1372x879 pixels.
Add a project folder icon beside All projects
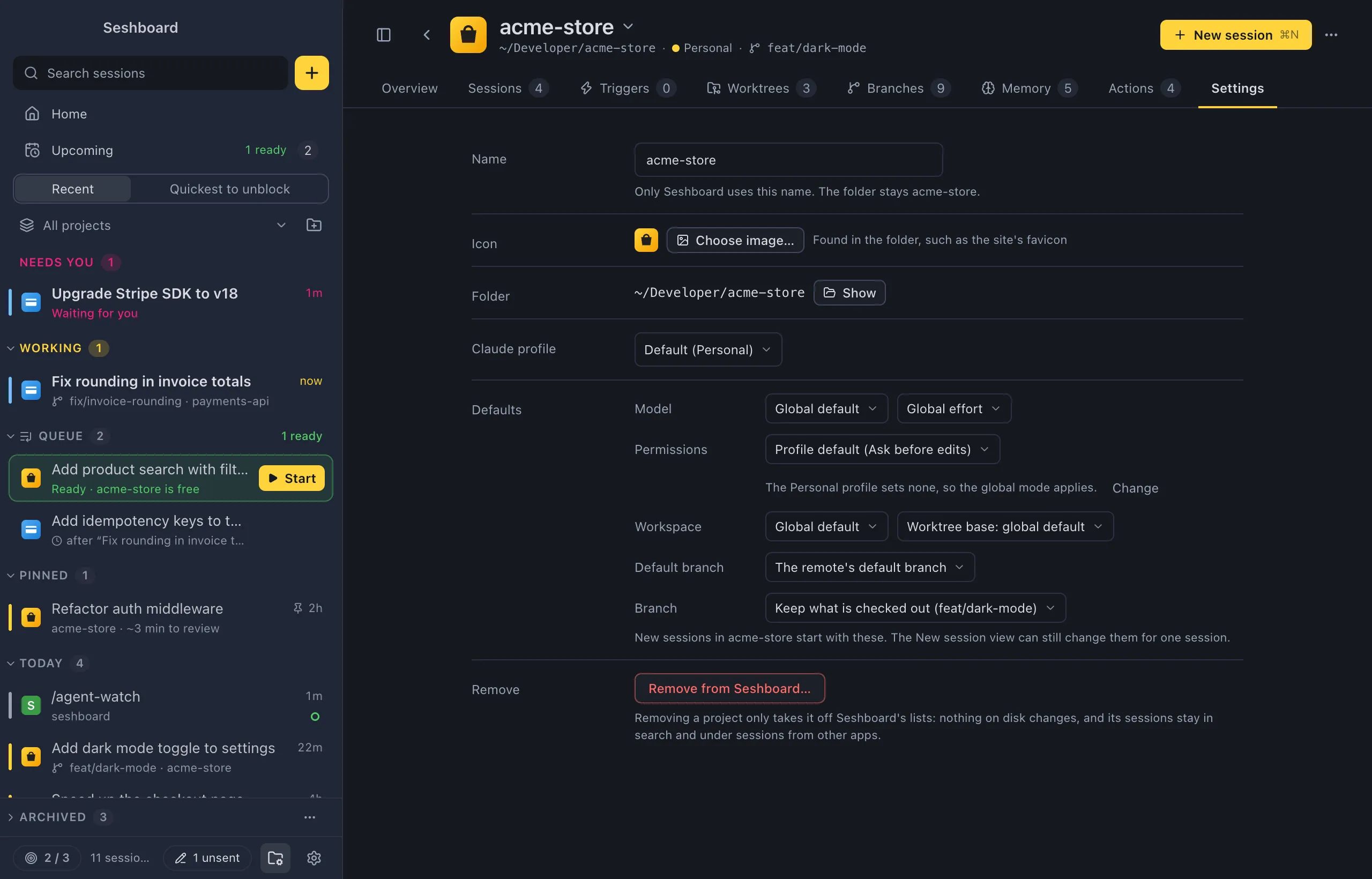click(314, 225)
